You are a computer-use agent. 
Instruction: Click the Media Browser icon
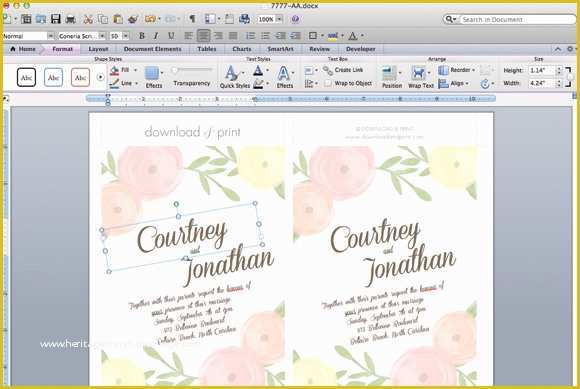click(x=244, y=19)
